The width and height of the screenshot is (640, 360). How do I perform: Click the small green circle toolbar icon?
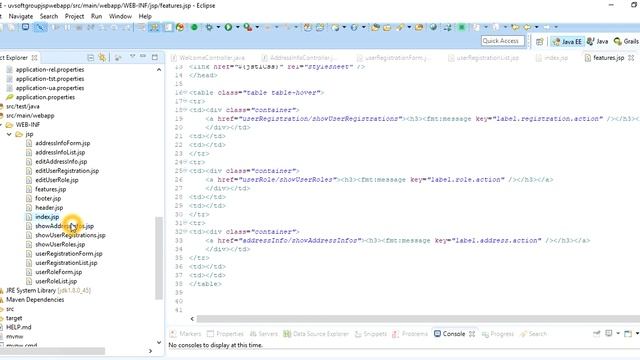point(194,27)
